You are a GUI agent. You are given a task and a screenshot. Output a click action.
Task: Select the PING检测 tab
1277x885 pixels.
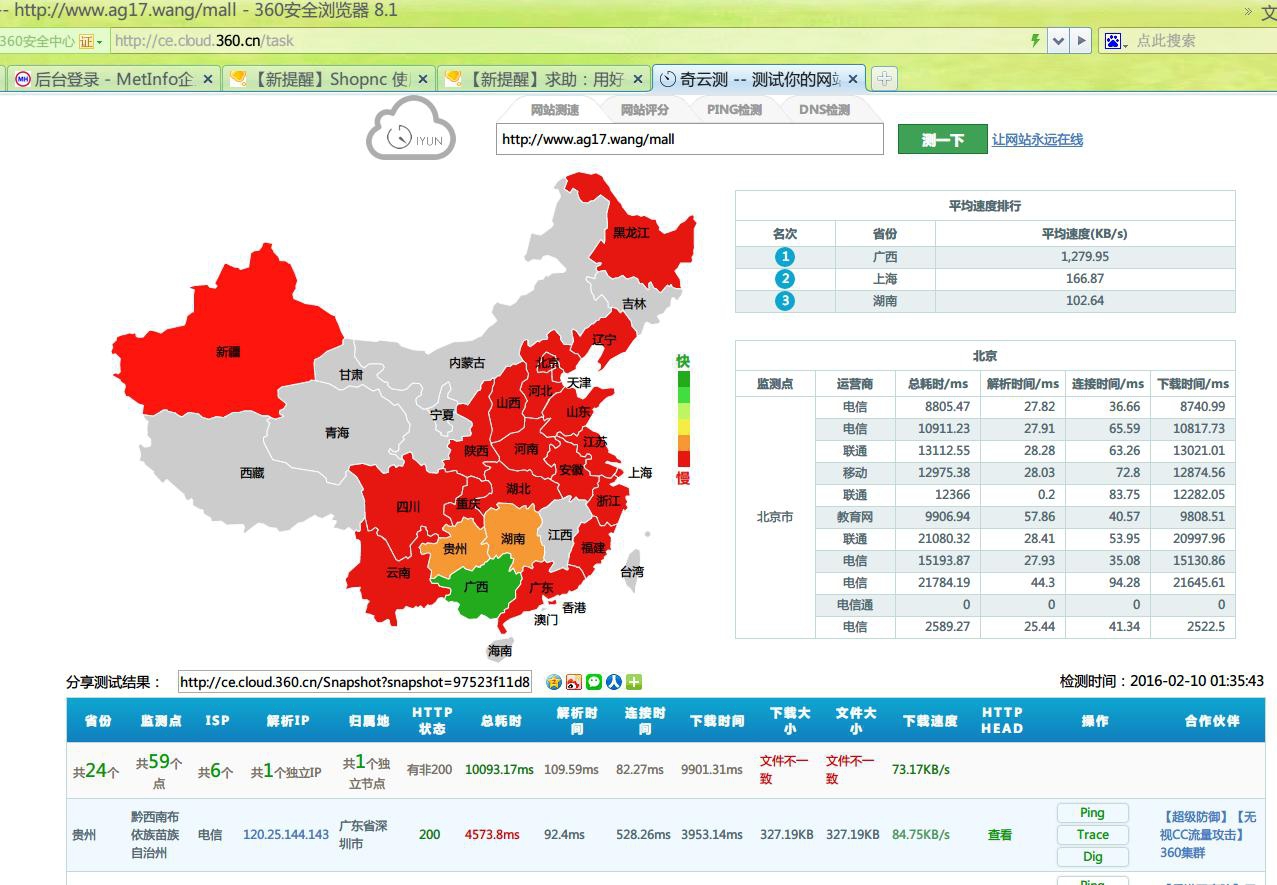734,110
